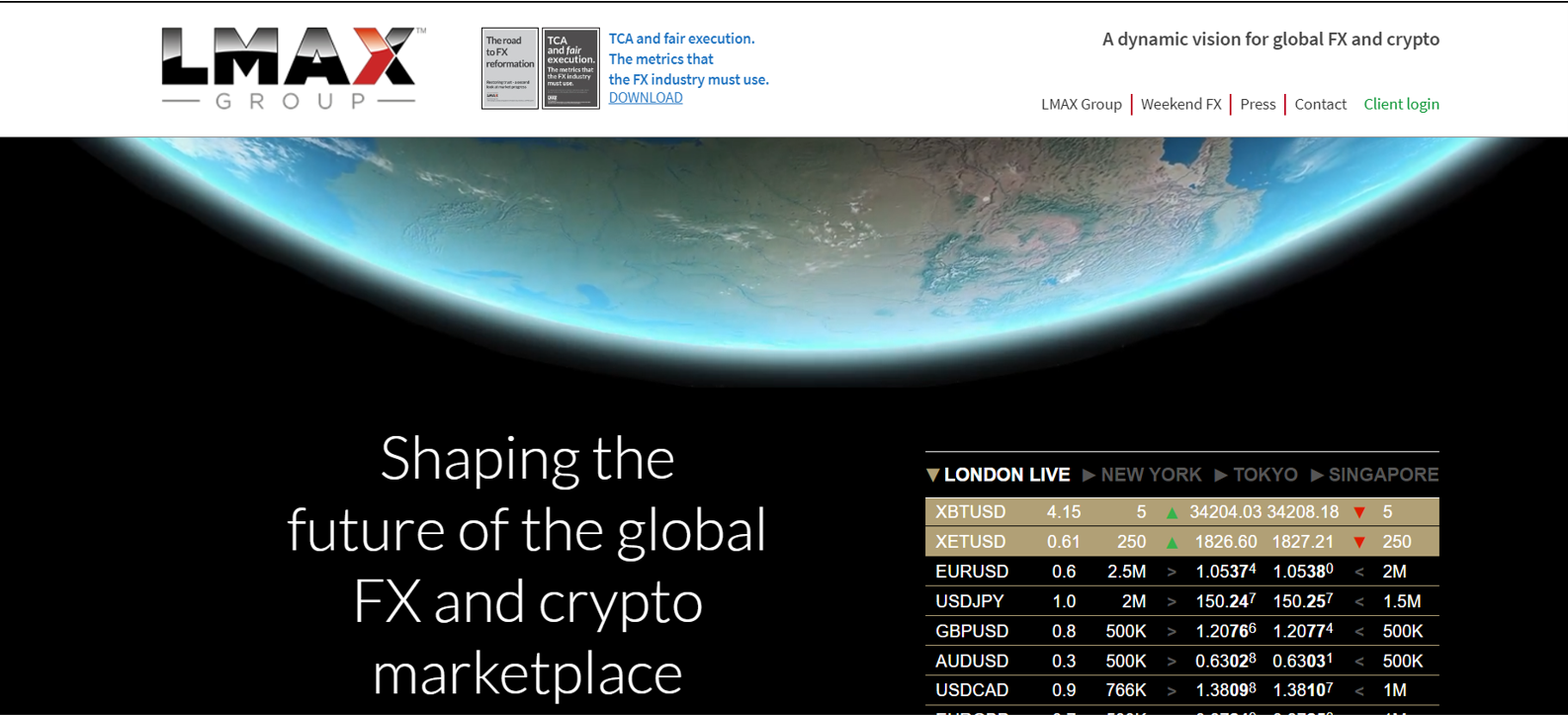Follow the DOWNLOAD link
This screenshot has height=715, width=1568.
click(x=646, y=97)
